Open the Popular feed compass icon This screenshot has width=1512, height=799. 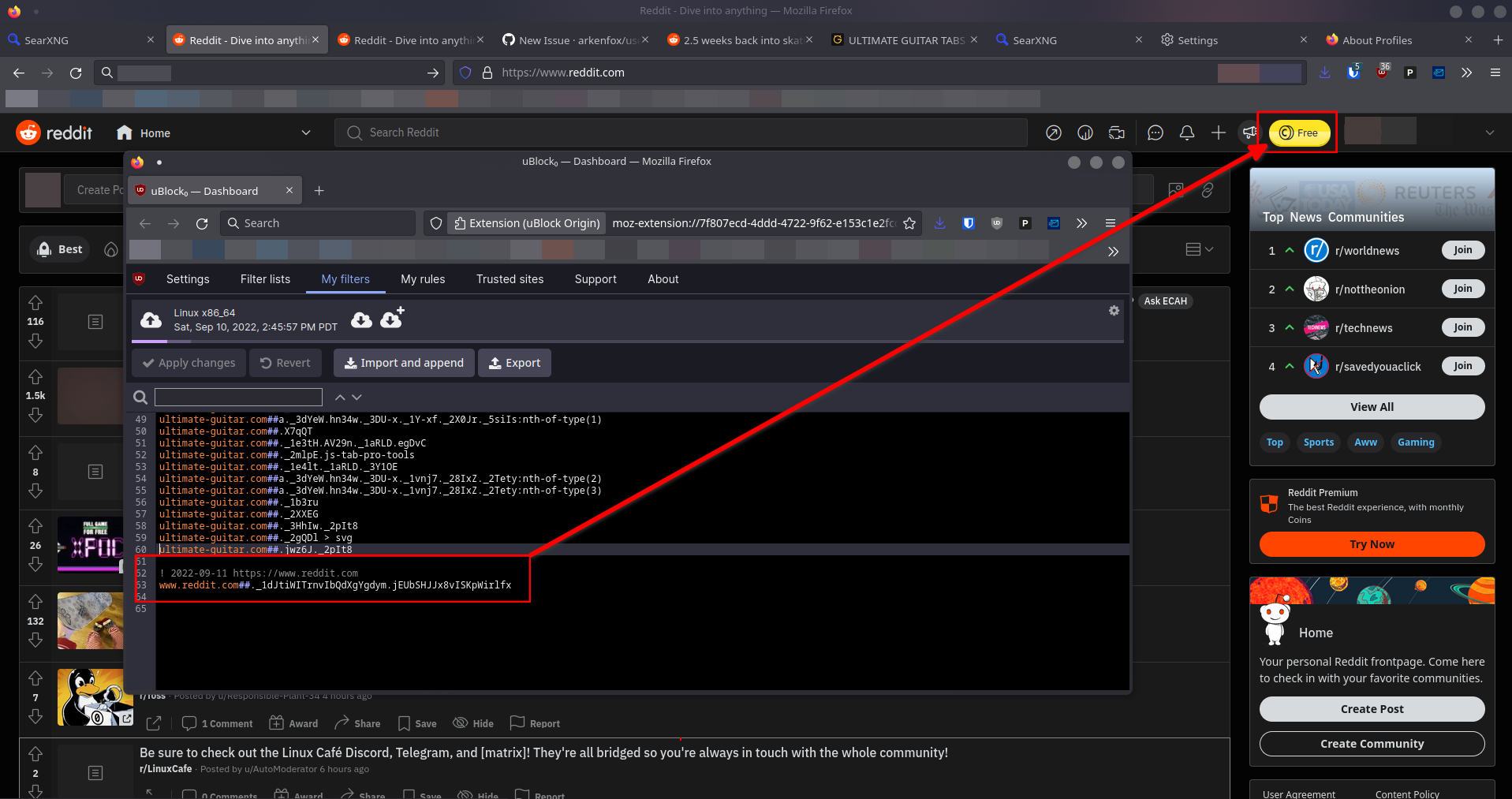[1054, 133]
